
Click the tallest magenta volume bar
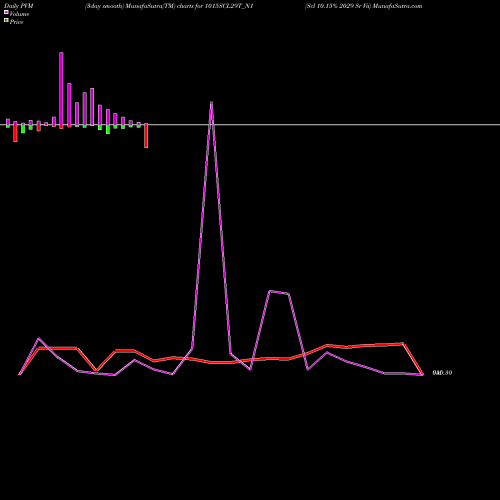(x=61, y=89)
